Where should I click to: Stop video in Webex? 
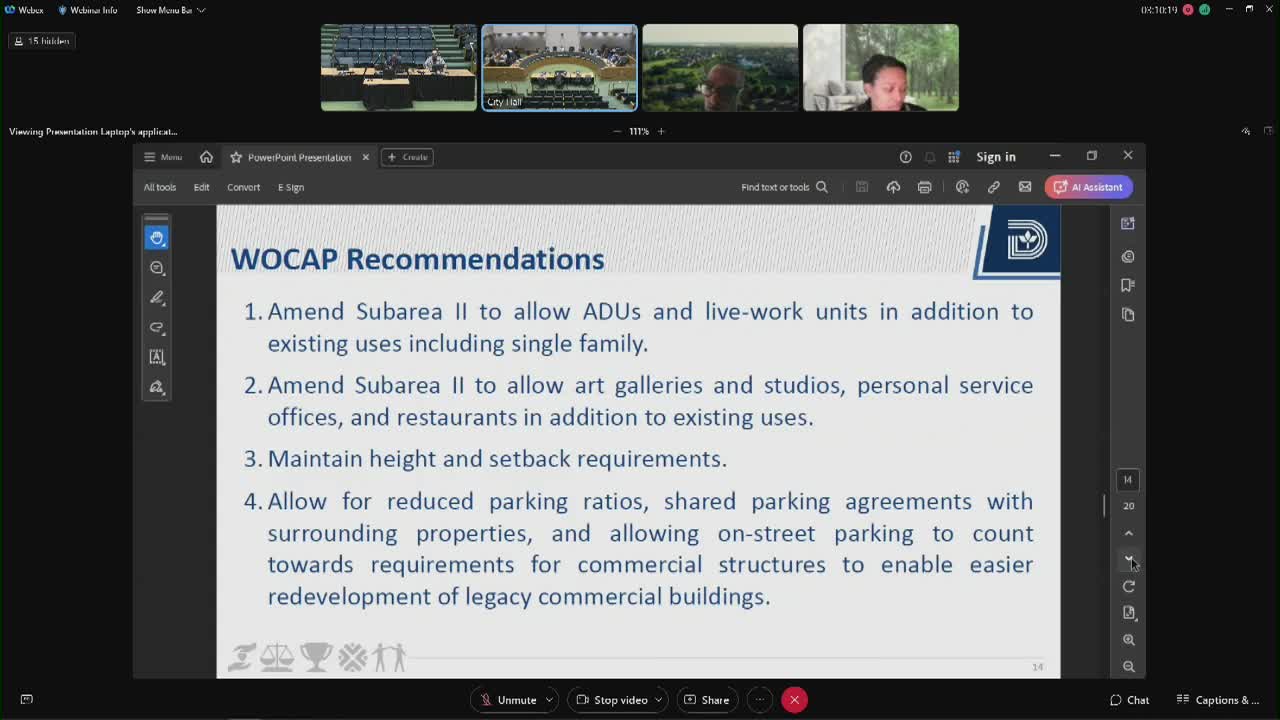tap(610, 700)
